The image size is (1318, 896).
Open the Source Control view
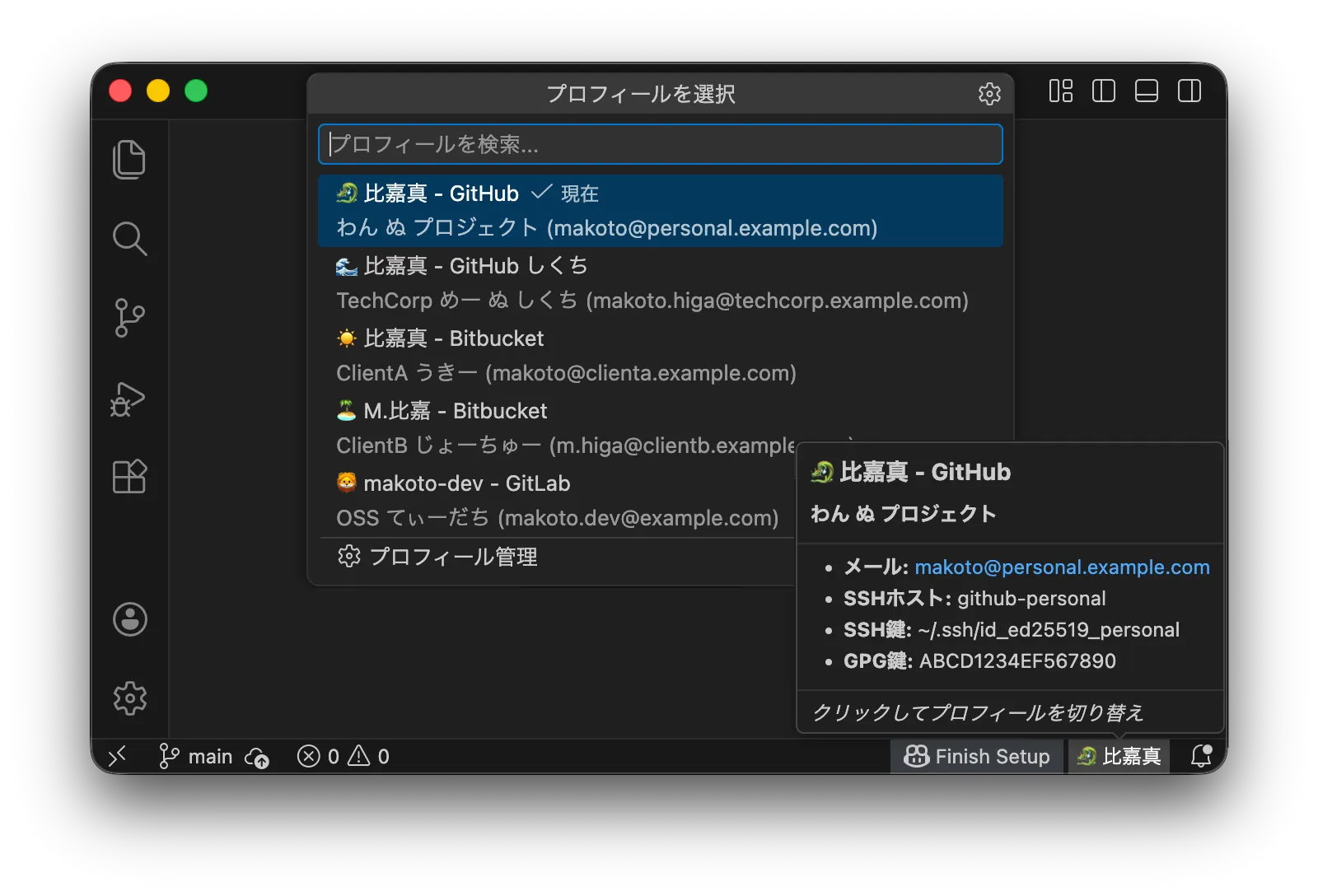tap(129, 318)
